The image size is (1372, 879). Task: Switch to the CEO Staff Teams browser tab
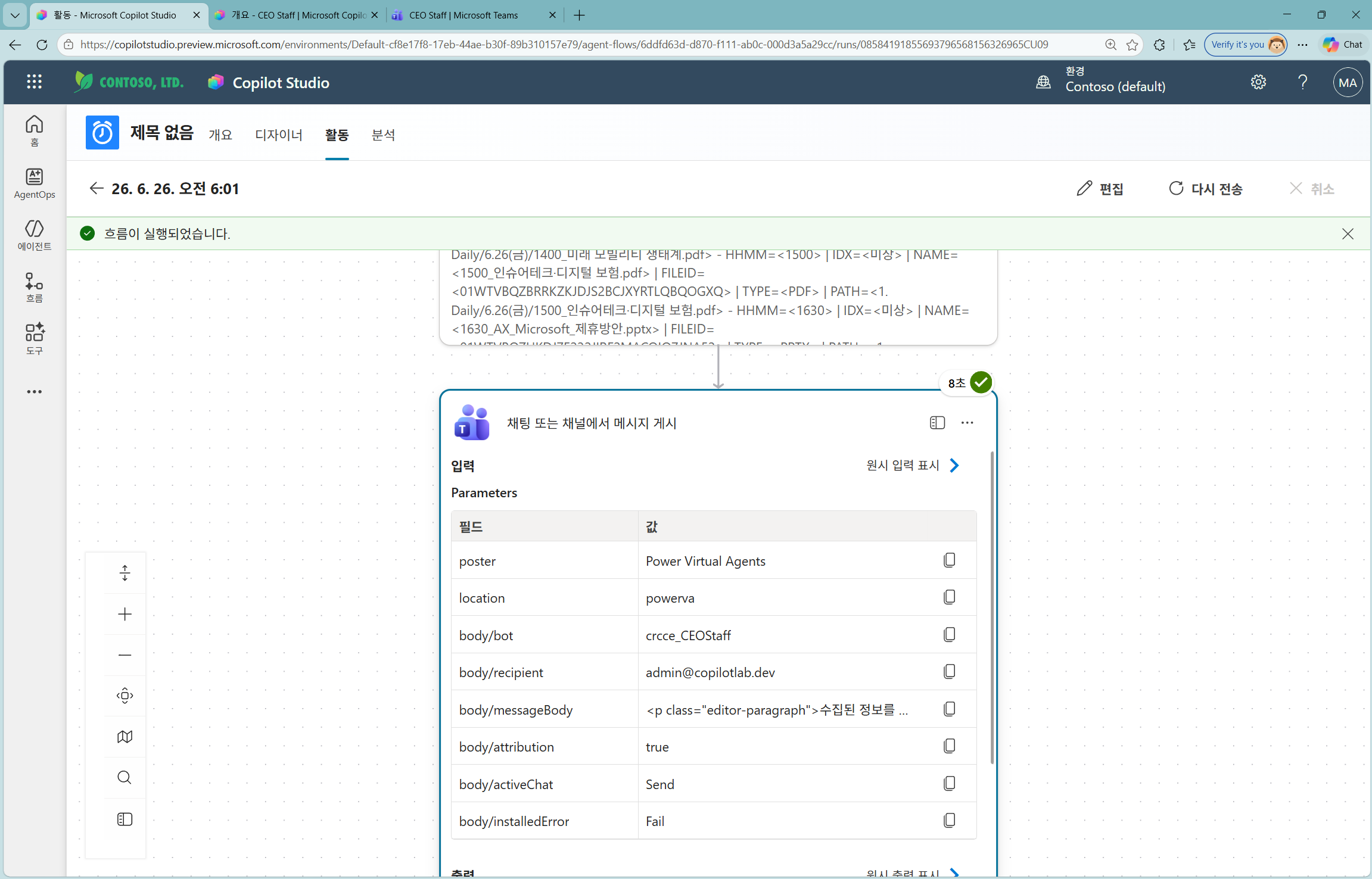tap(474, 15)
